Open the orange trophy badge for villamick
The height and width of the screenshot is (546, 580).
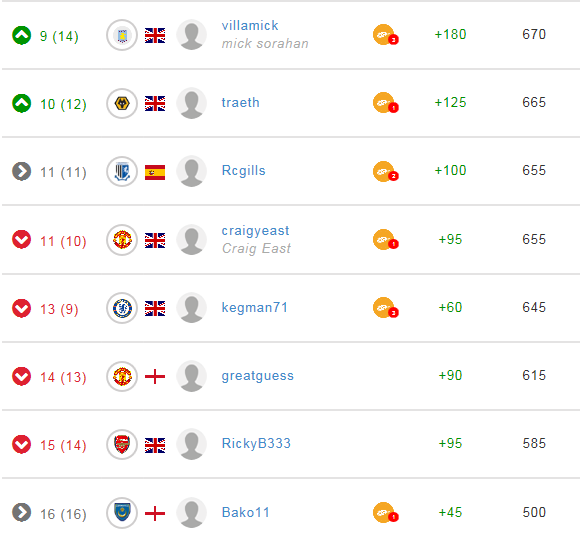coord(385,35)
